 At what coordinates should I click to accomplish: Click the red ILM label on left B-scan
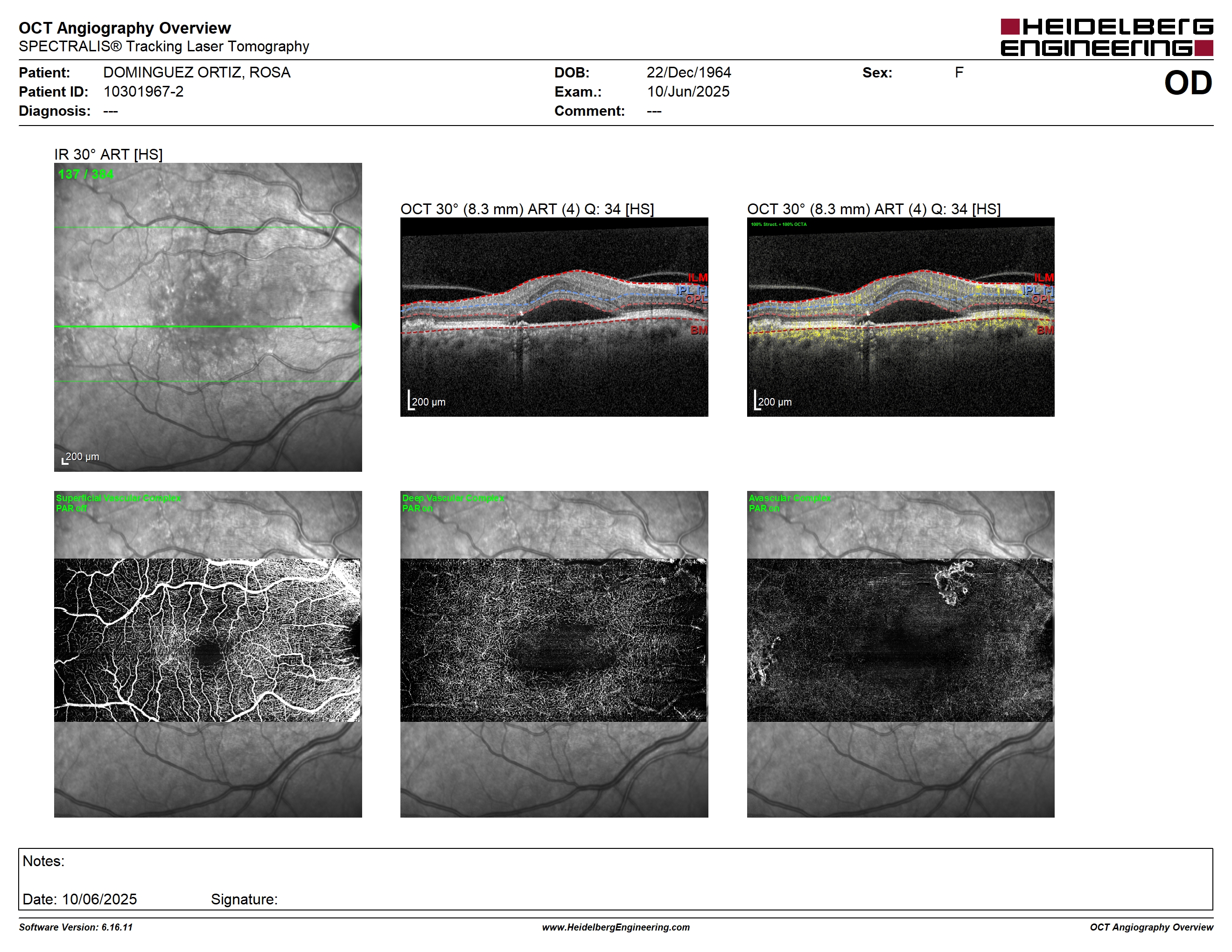tap(698, 278)
